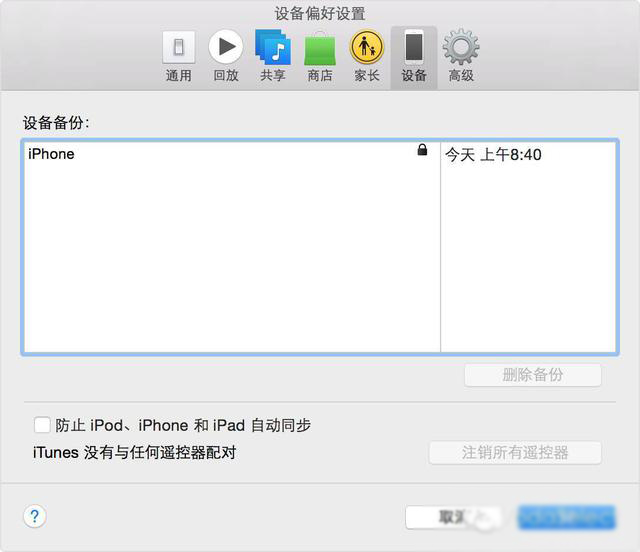The image size is (640, 552).
Task: Click the 删除备份 (Delete Backup) button
Action: pos(533,374)
